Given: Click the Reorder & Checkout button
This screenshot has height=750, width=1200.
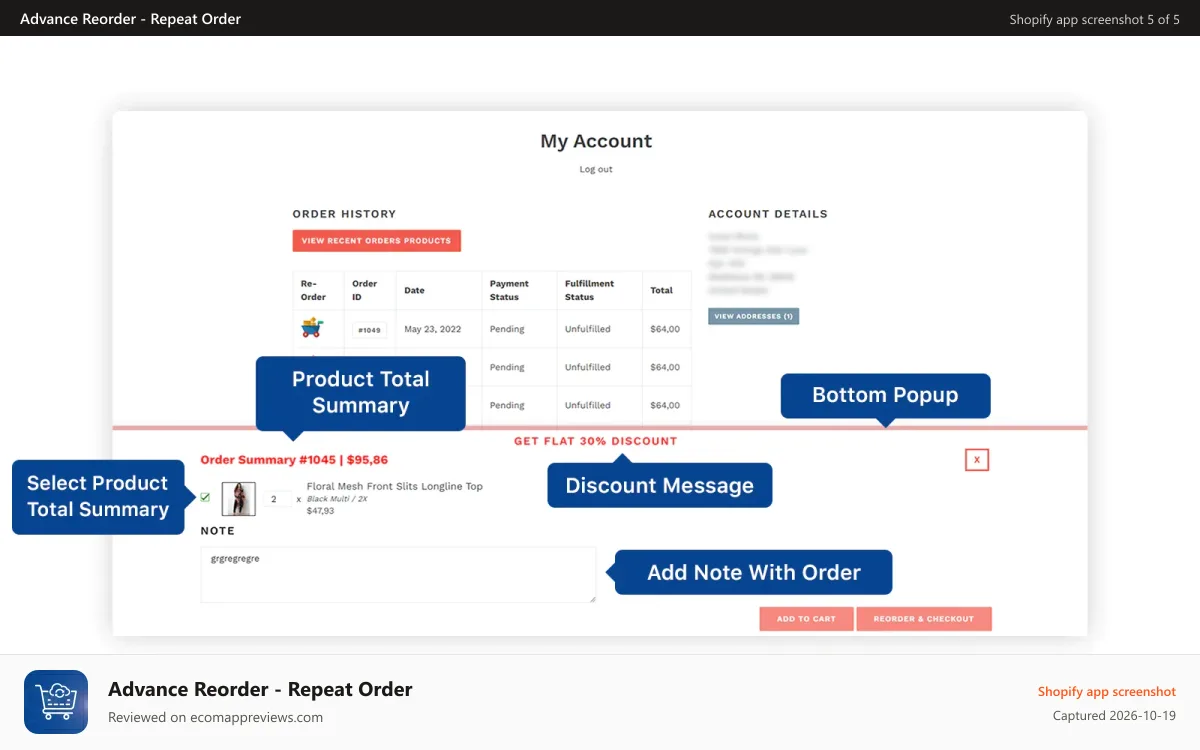Looking at the screenshot, I should 924,619.
